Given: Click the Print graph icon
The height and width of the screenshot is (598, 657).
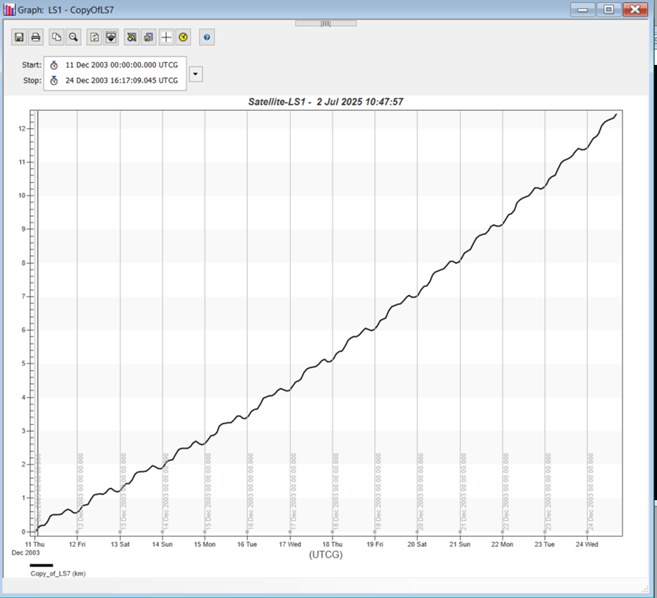Looking at the screenshot, I should pyautogui.click(x=36, y=37).
